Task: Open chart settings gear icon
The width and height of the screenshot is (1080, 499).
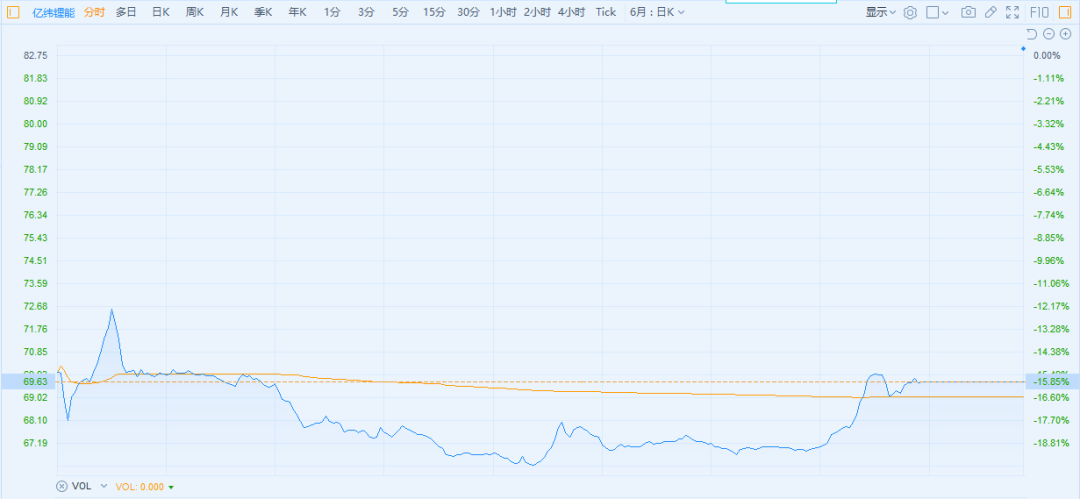Action: pyautogui.click(x=911, y=12)
